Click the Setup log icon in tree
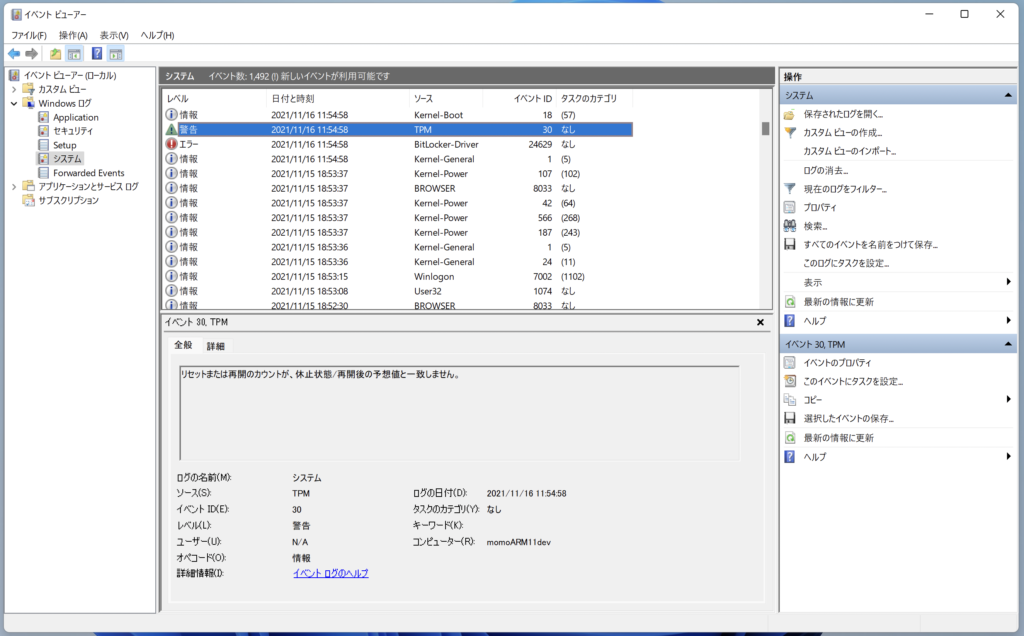 44,145
